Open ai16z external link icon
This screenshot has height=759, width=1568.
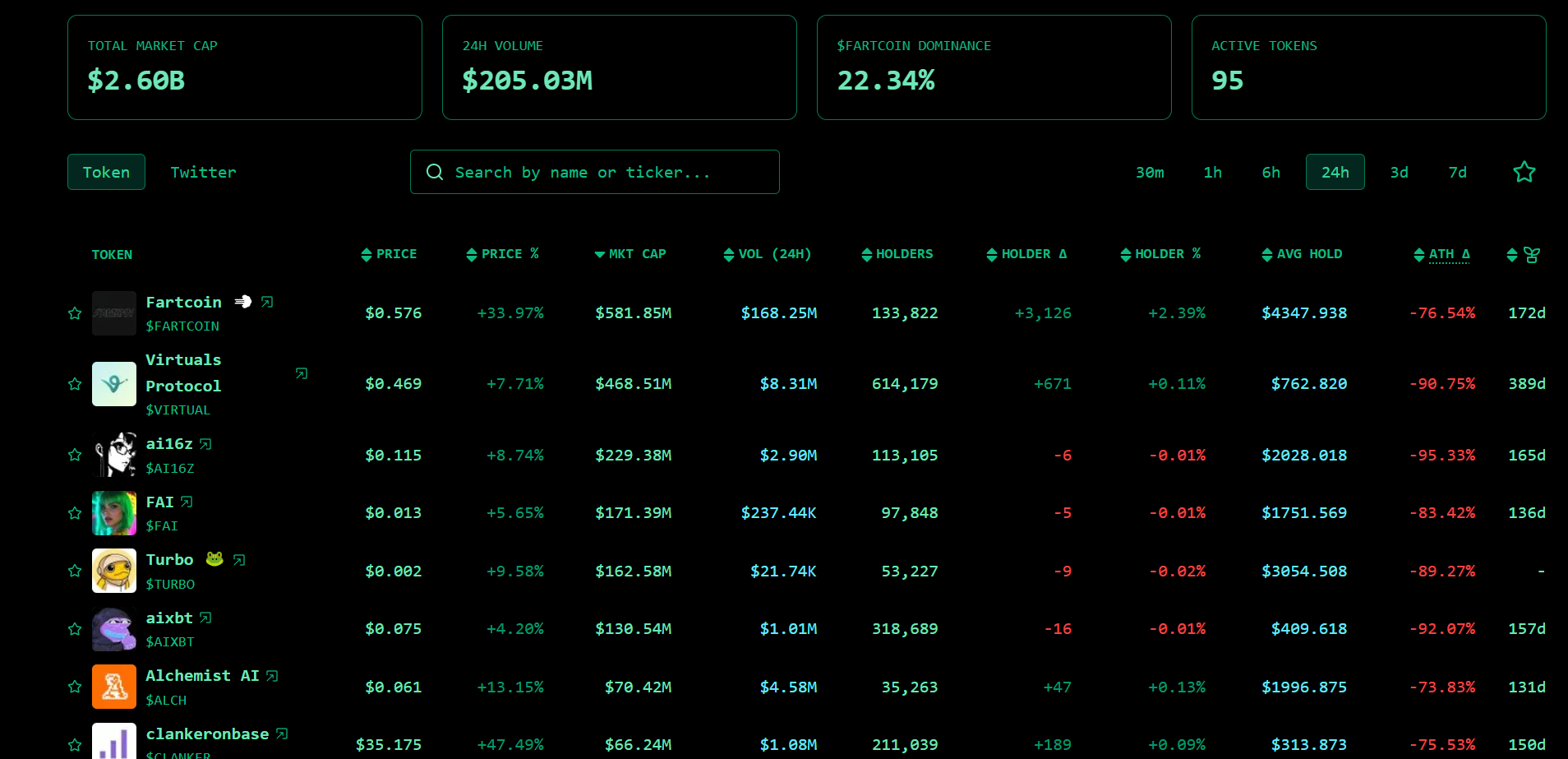(205, 444)
